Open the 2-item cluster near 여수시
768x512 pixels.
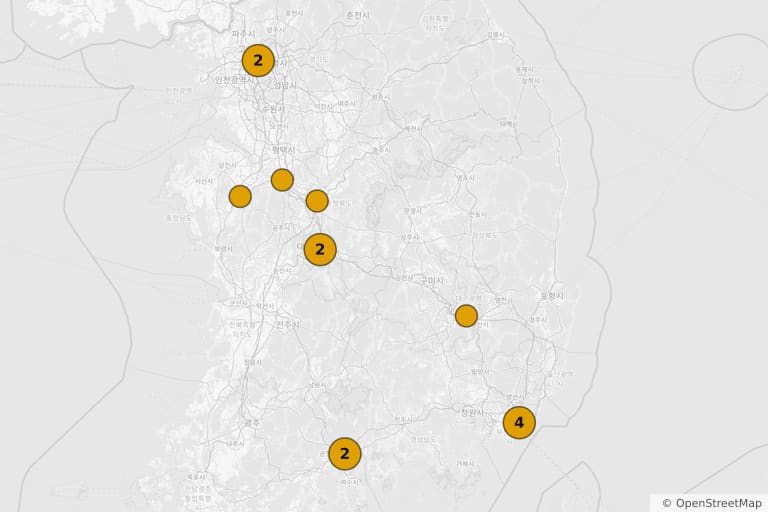345,454
